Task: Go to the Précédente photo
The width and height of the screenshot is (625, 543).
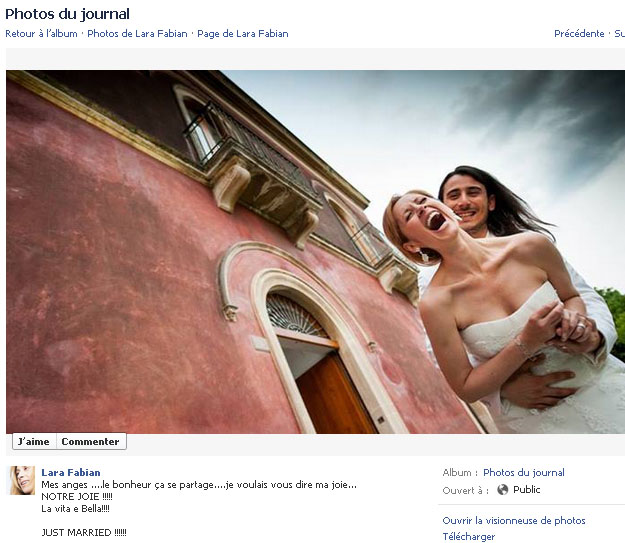Action: click(579, 34)
